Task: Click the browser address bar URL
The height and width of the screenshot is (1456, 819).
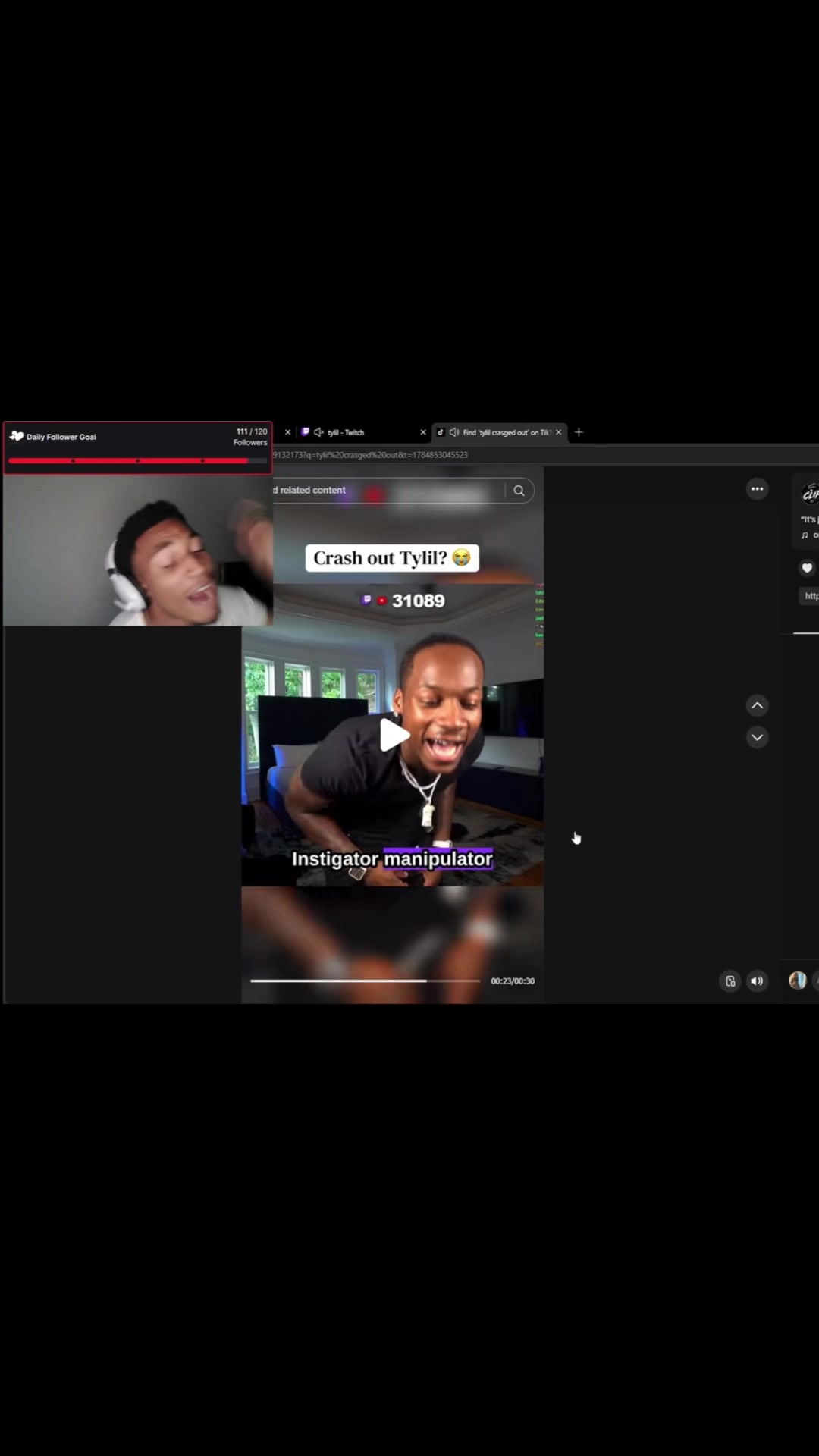Action: [370, 455]
